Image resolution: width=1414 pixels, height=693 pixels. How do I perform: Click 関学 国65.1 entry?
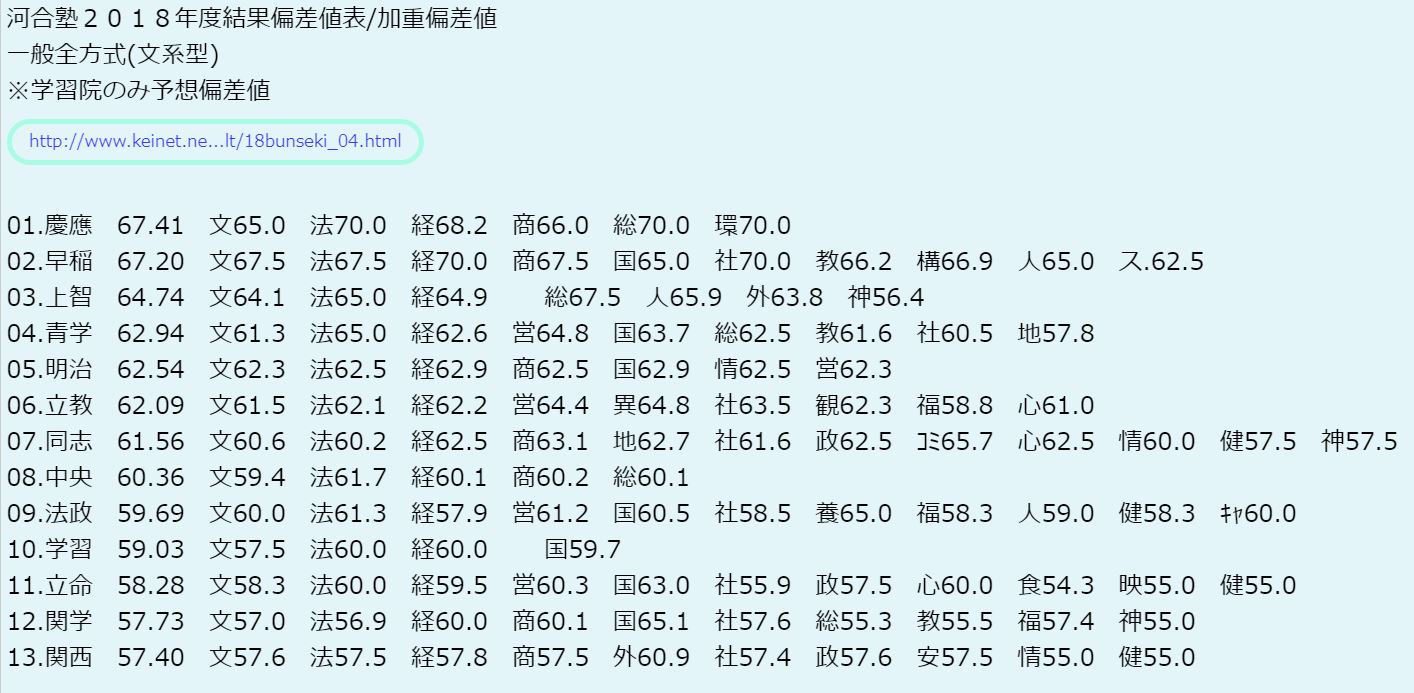(x=652, y=622)
